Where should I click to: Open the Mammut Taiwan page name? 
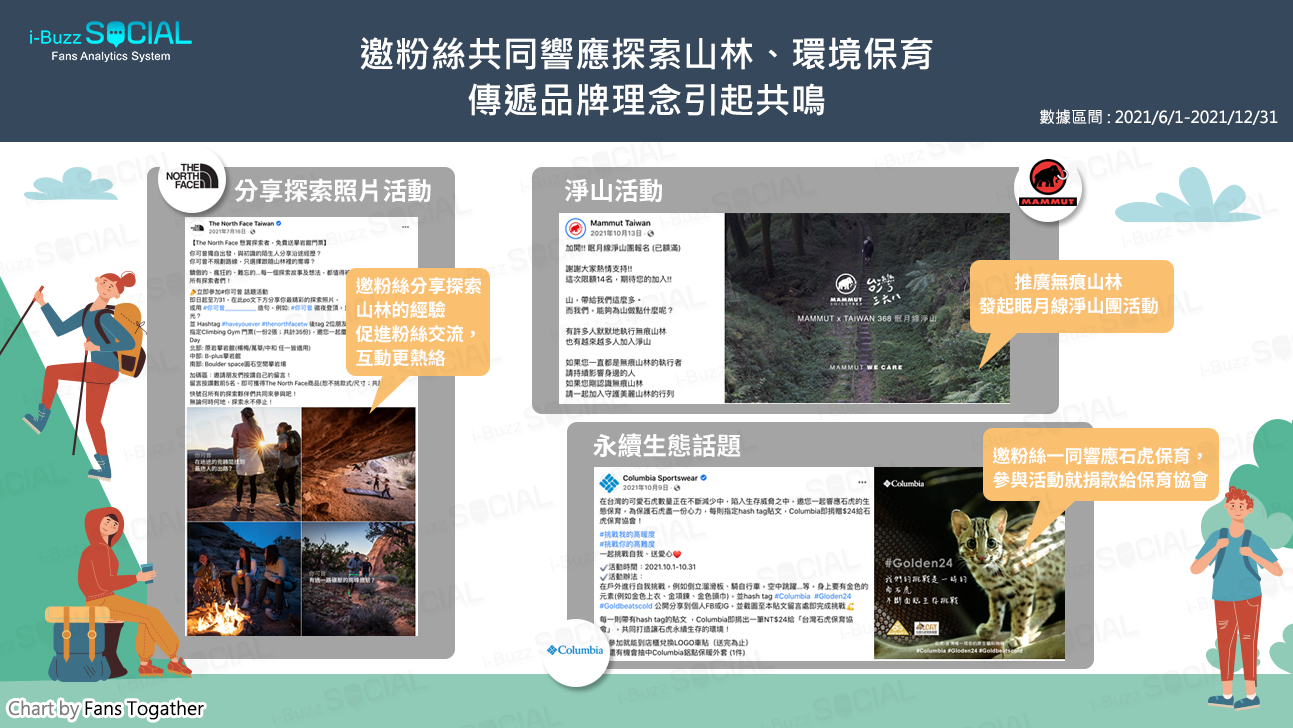[619, 223]
